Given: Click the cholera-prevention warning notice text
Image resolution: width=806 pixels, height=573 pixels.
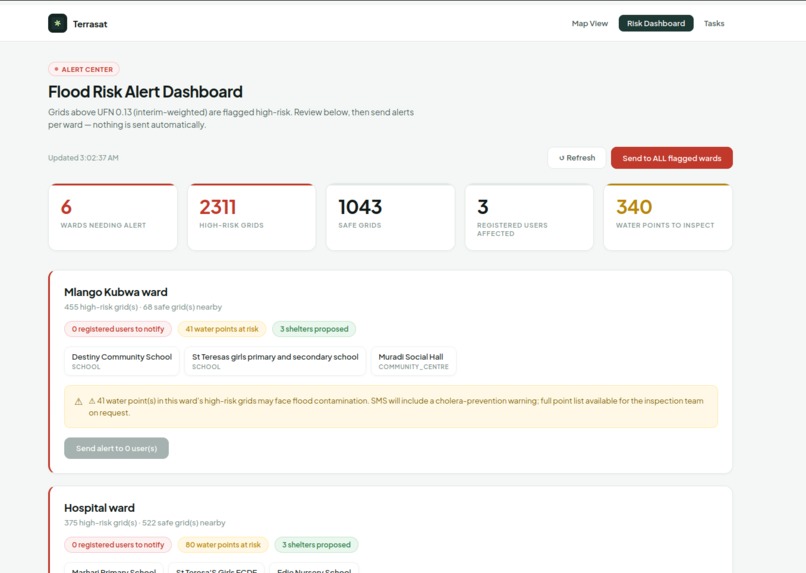Looking at the screenshot, I should pos(396,406).
